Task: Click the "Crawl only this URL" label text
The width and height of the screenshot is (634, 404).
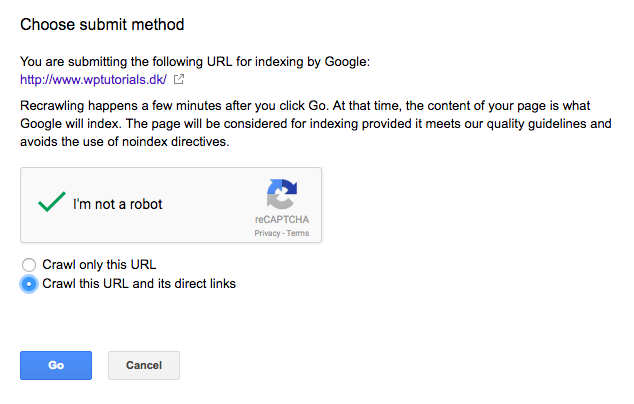Action: (99, 264)
